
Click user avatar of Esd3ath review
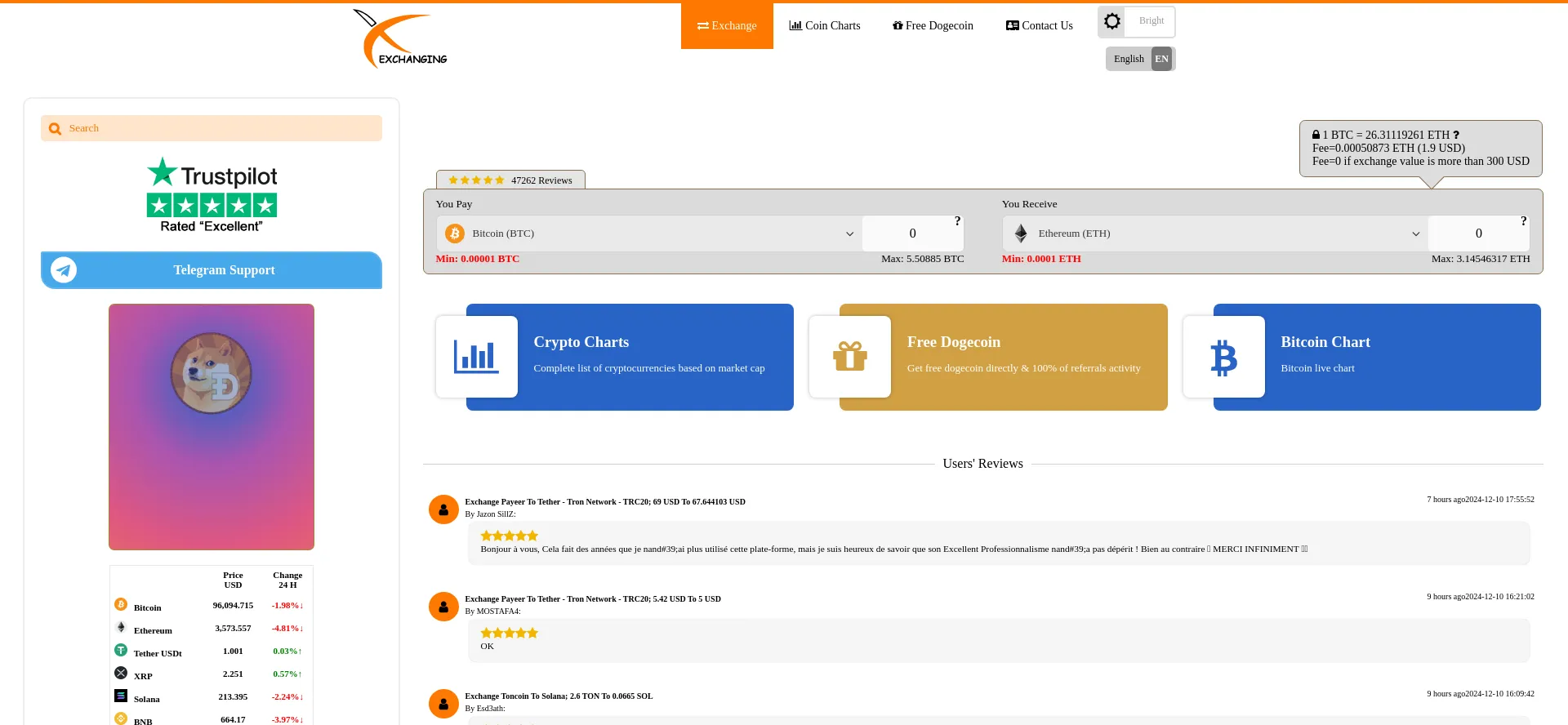click(443, 704)
